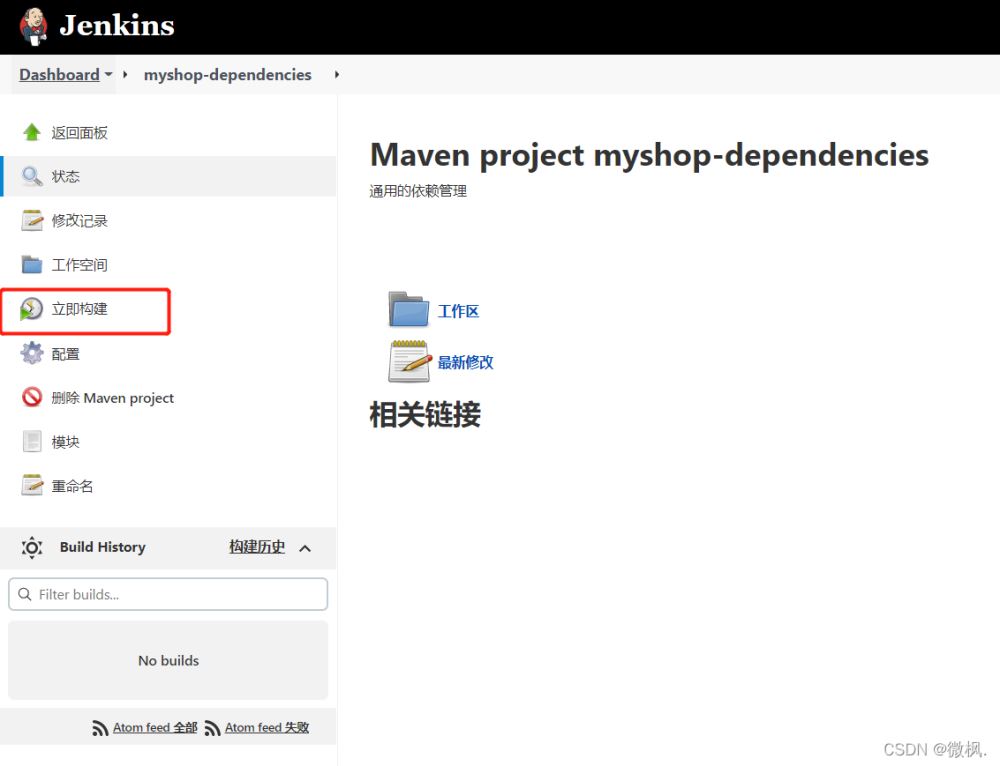
Task: Open 配置 in the sidebar
Action: click(65, 354)
